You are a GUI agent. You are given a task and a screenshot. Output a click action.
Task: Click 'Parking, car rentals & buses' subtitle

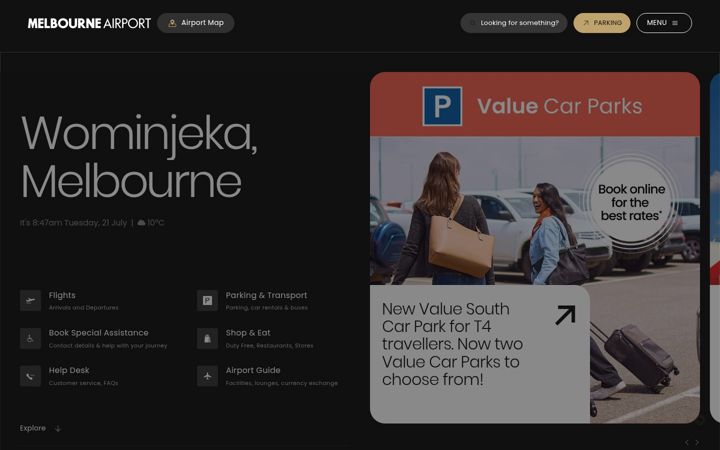[x=267, y=308]
